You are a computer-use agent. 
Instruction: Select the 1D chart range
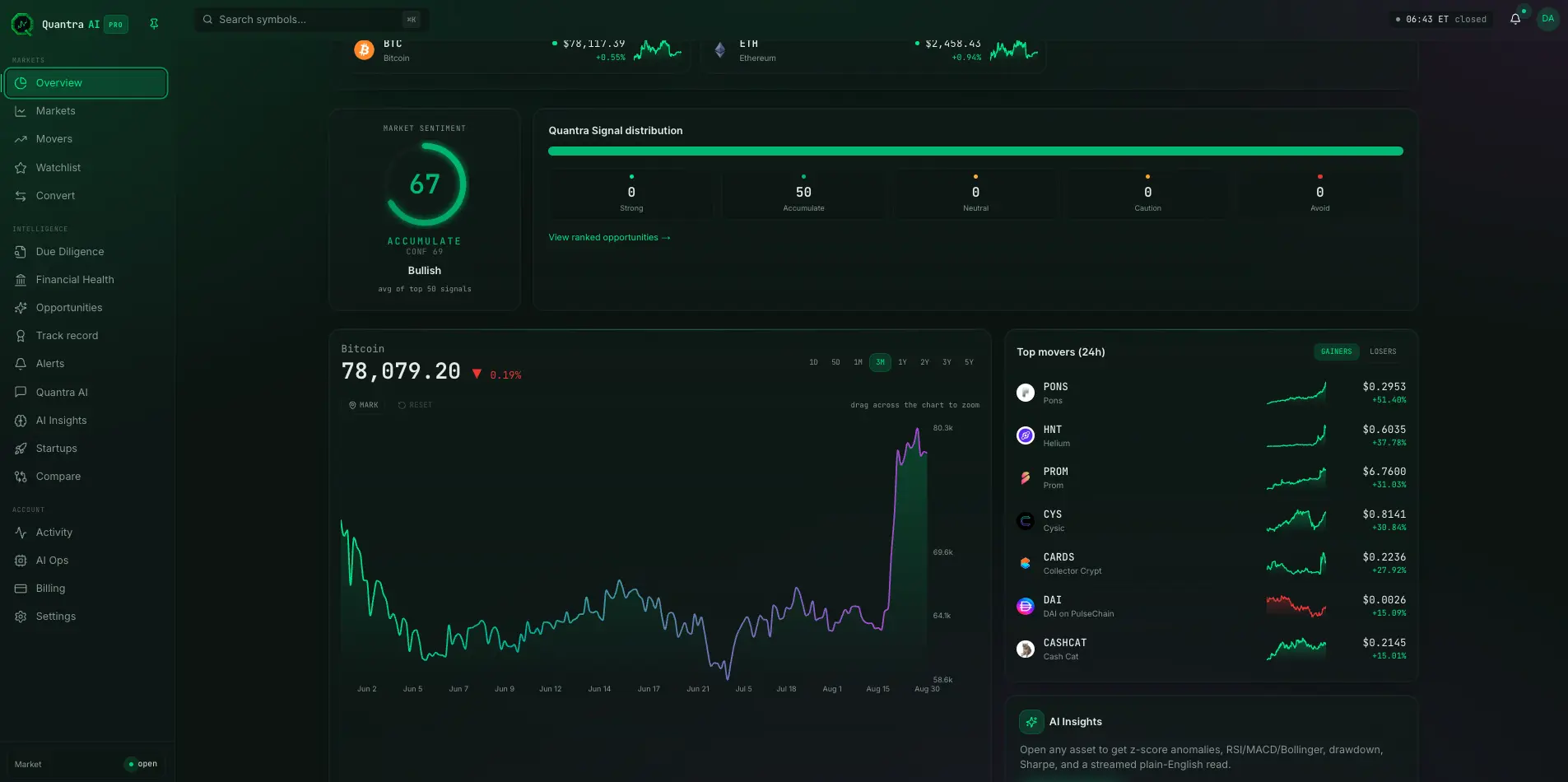pyautogui.click(x=813, y=362)
